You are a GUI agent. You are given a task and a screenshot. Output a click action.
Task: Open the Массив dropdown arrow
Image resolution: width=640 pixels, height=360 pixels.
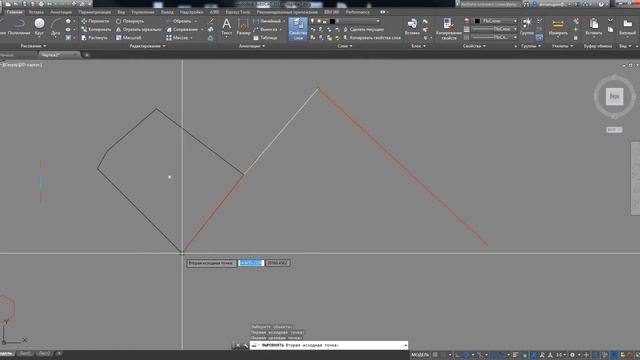pyautogui.click(x=191, y=38)
